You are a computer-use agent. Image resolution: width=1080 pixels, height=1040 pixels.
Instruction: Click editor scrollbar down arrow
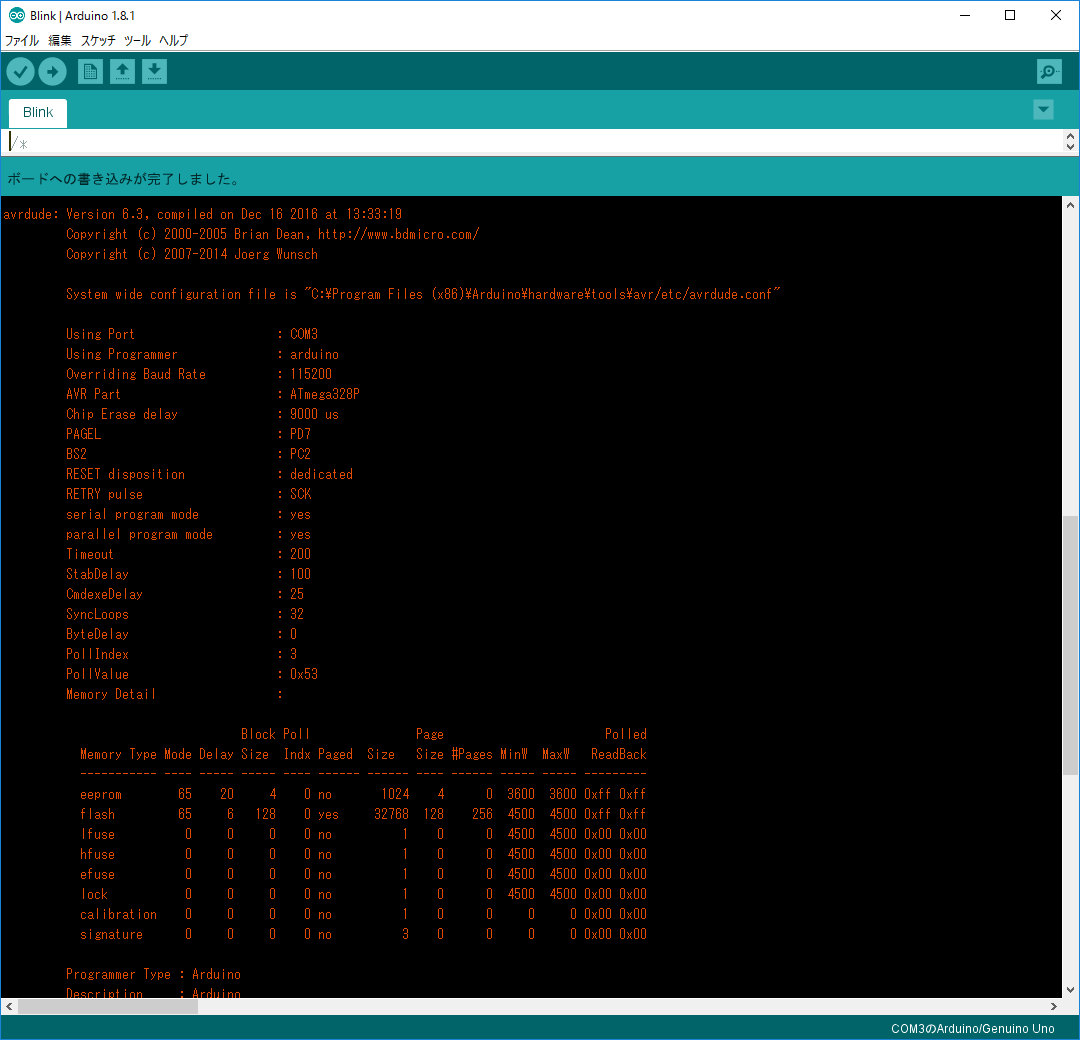(x=1070, y=147)
